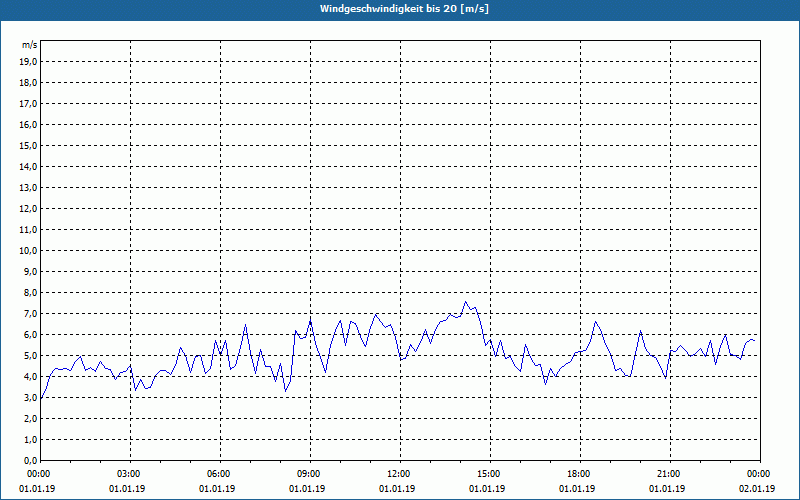
Task: Click the 21:00 time axis label
Action: coord(670,474)
